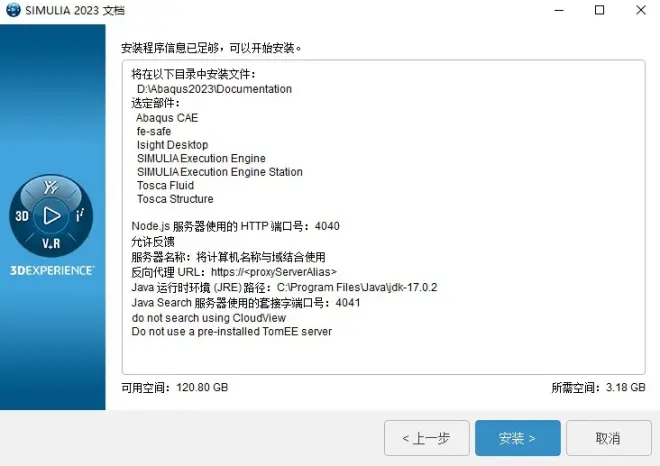Click the proxyServerAlias reverse proxy URL
The height and width of the screenshot is (466, 660).
click(274, 272)
